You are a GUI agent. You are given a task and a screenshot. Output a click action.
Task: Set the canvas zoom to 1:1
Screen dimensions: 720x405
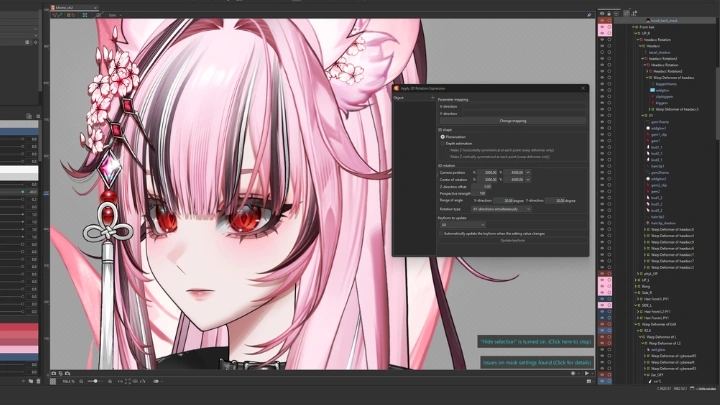(120, 382)
